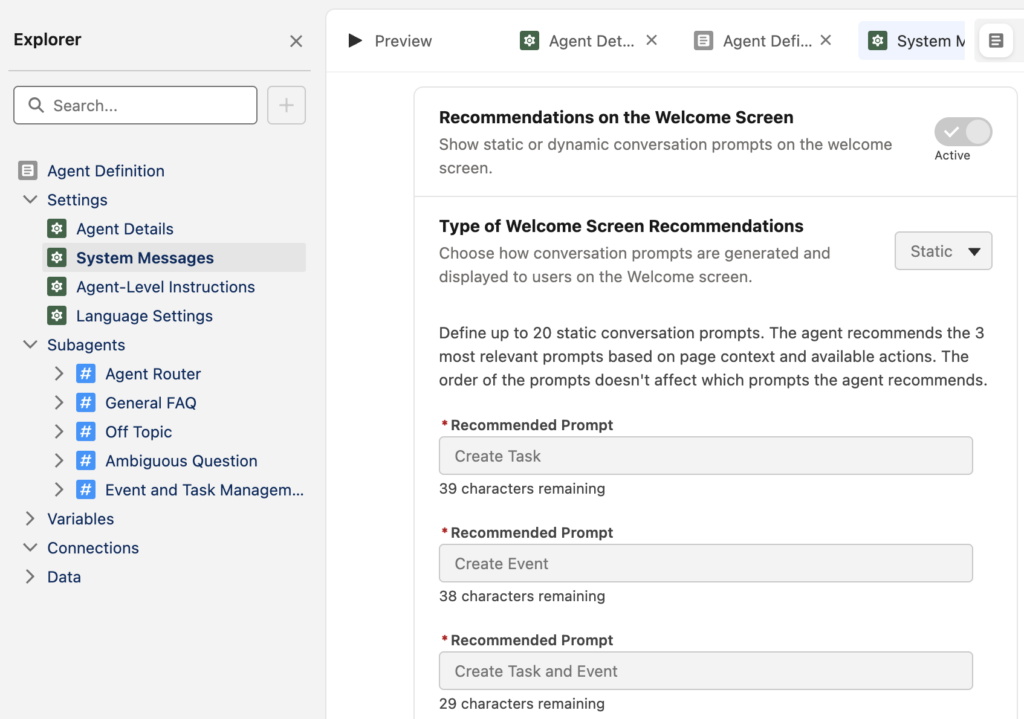This screenshot has width=1024, height=719.
Task: Click the Data label in Explorer
Action: [64, 577]
